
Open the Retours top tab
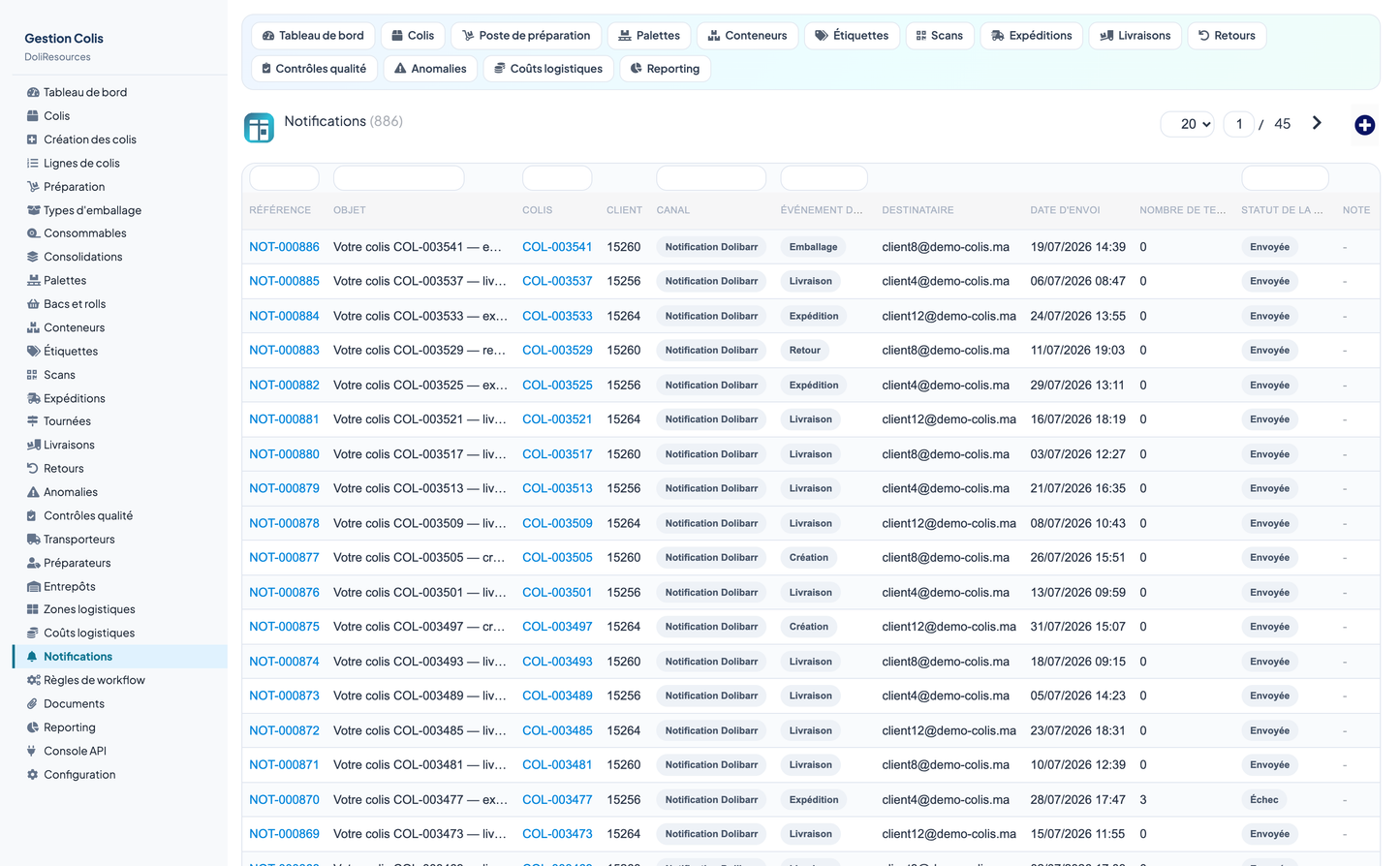[1227, 36]
